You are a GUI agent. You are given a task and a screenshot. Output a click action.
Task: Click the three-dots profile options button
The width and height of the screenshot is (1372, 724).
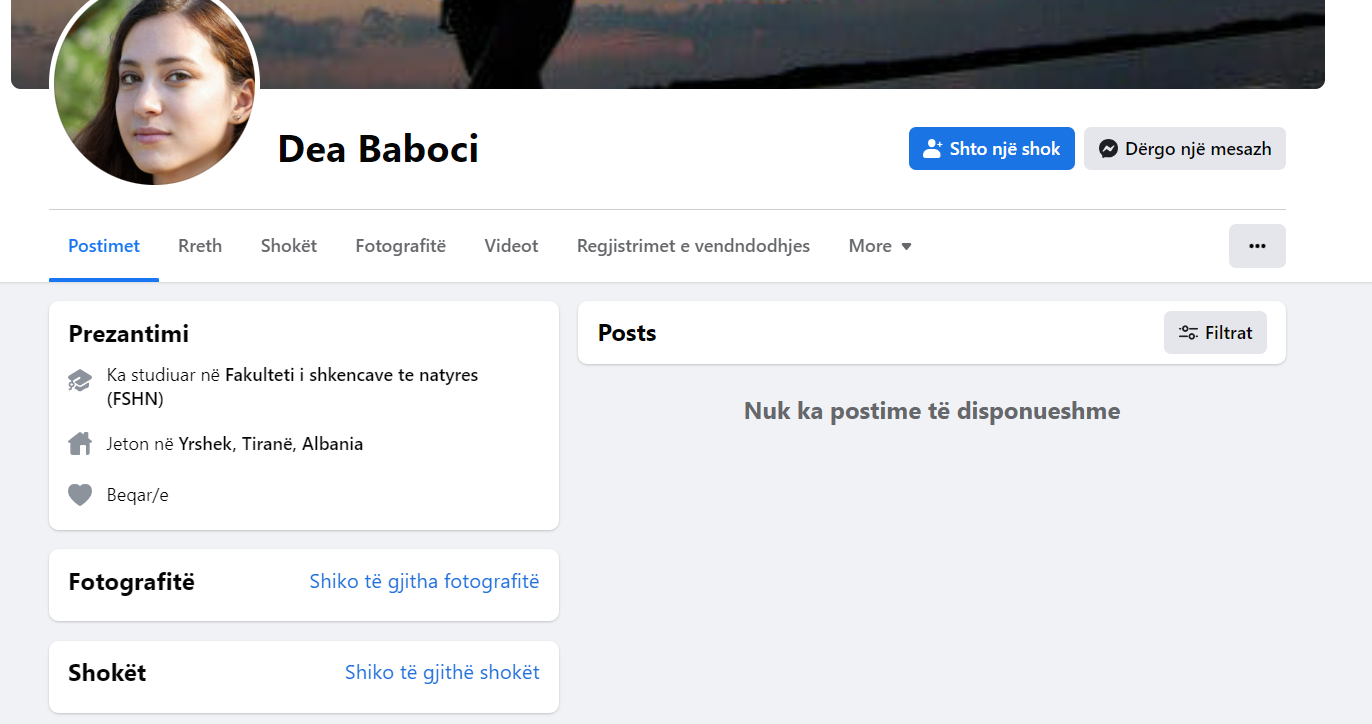(x=1257, y=246)
